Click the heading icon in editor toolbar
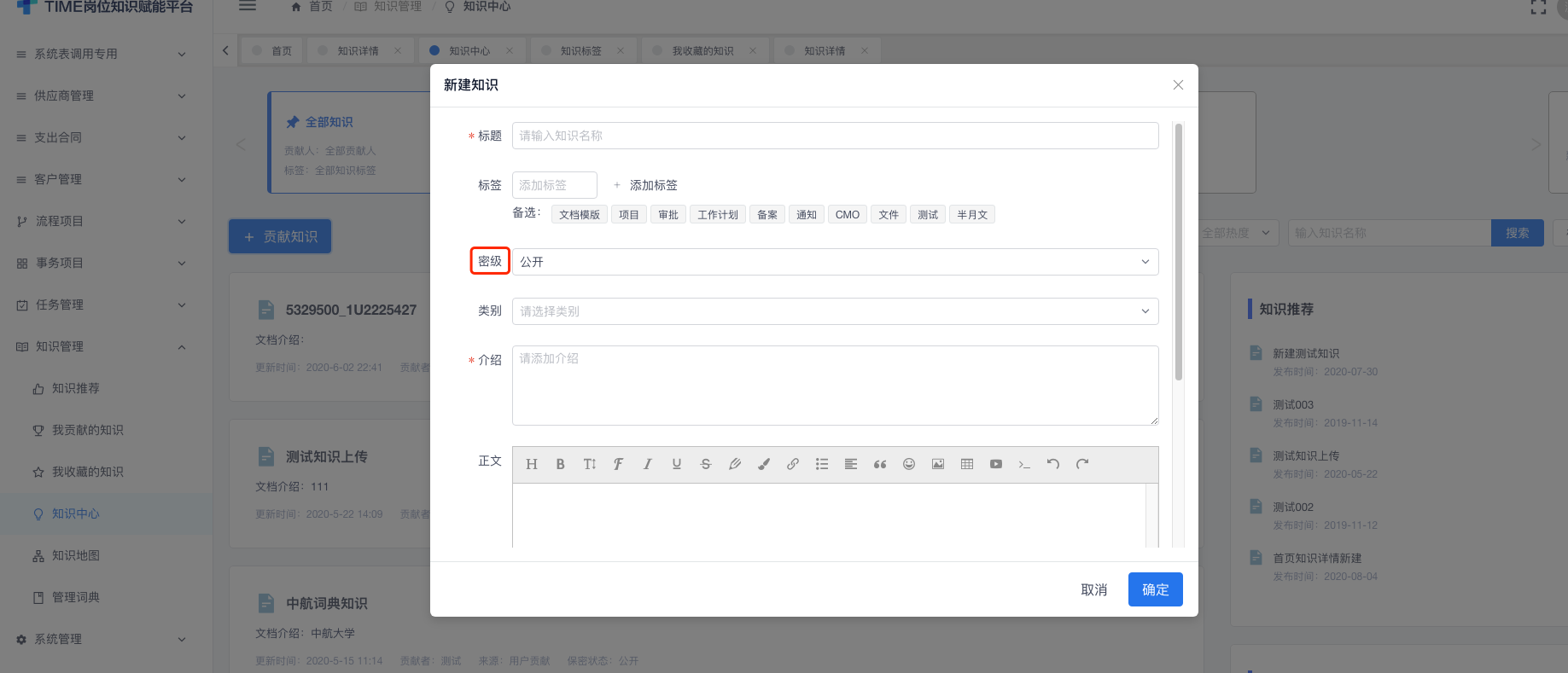The width and height of the screenshot is (1568, 673). pos(532,464)
